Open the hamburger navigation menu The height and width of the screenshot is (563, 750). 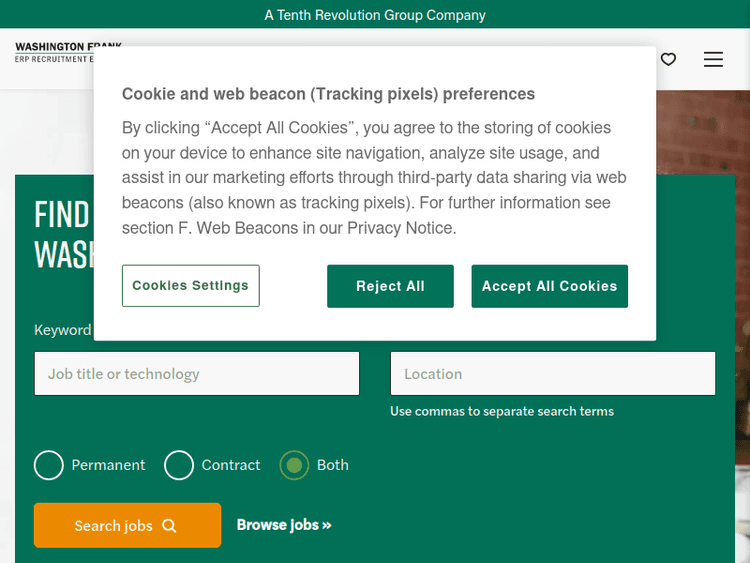coord(713,59)
